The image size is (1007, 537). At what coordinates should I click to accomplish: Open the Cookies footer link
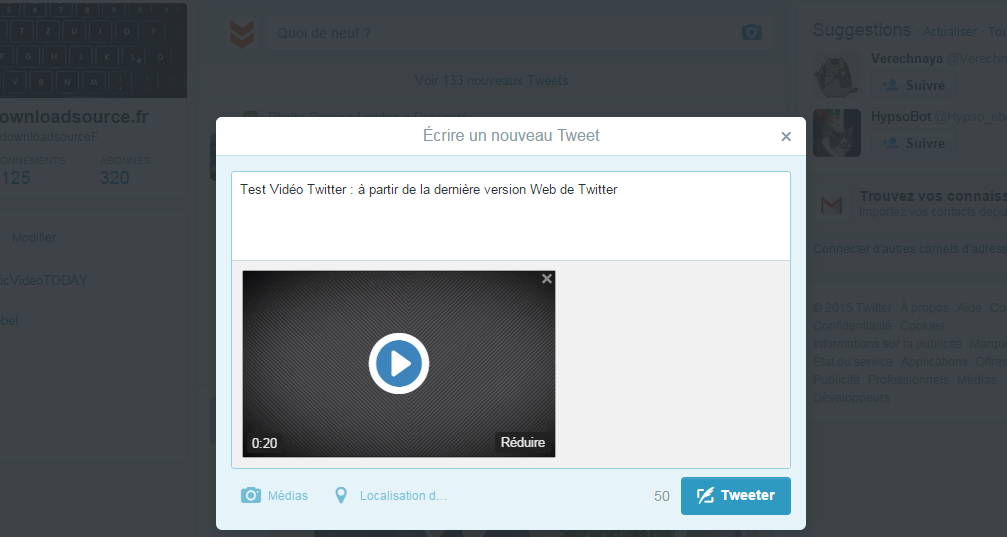click(x=922, y=326)
